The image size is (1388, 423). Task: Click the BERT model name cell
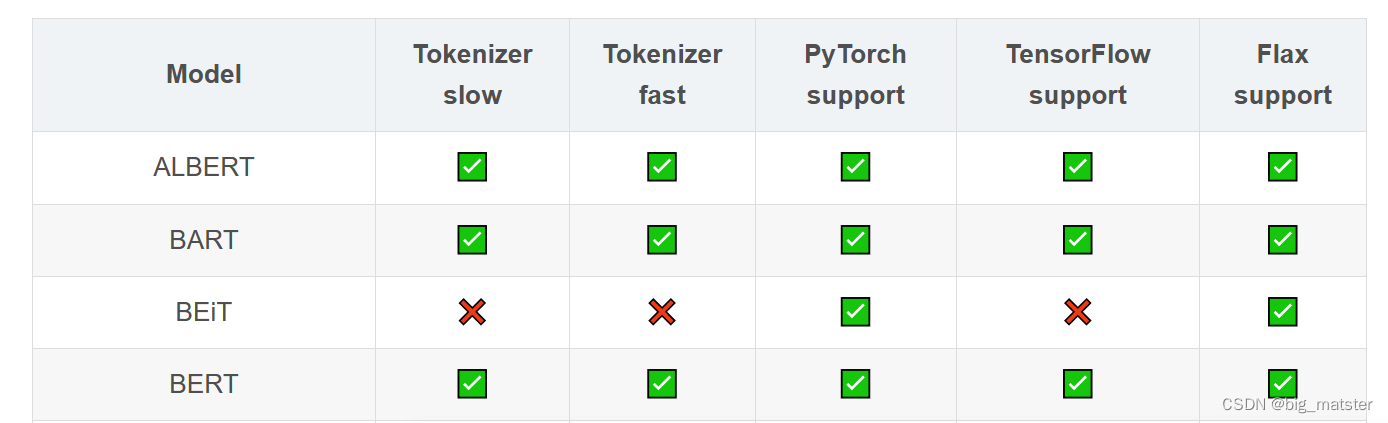(204, 384)
